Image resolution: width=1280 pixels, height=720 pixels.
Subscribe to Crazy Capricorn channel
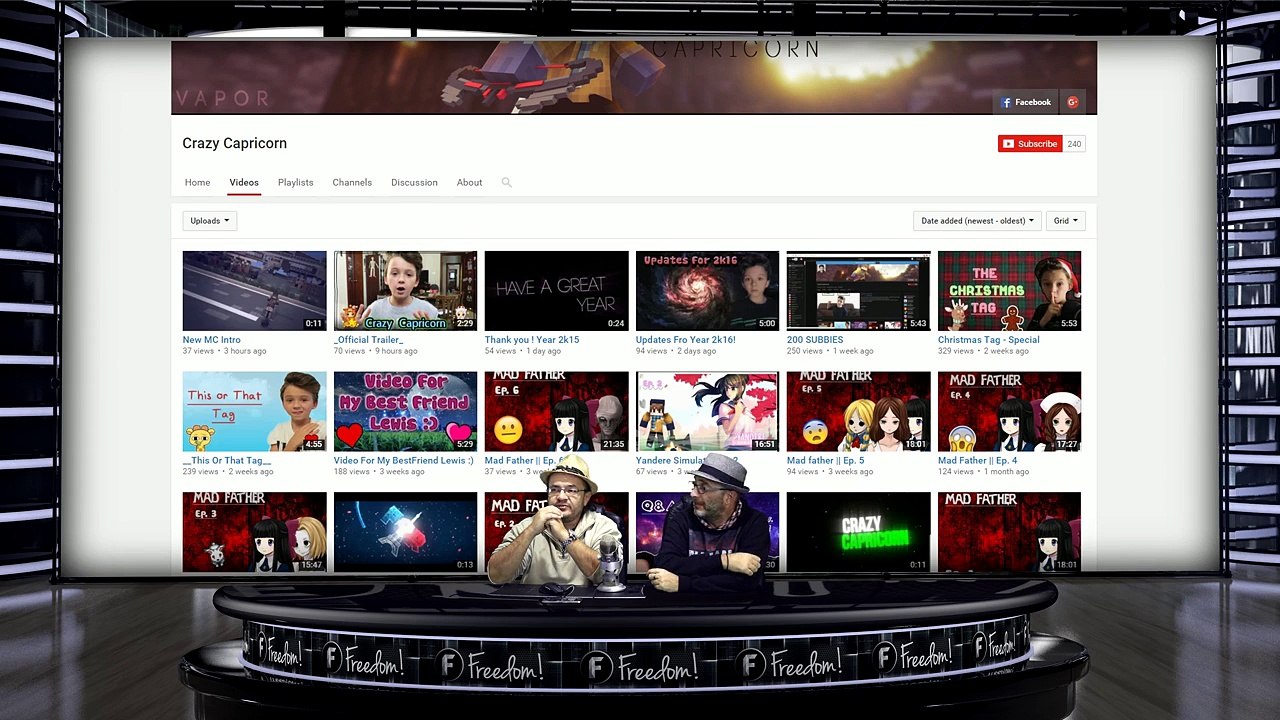tap(1030, 144)
